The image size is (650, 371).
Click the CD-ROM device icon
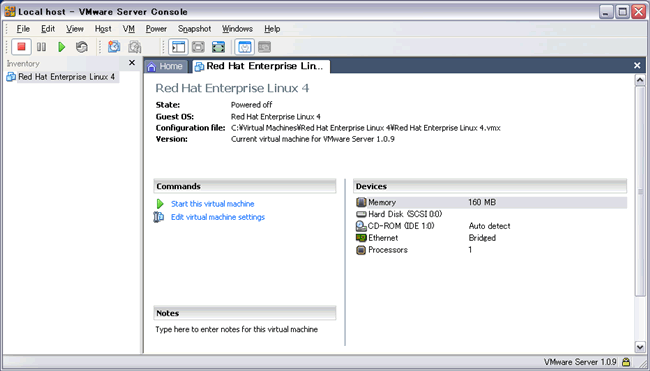[361, 226]
